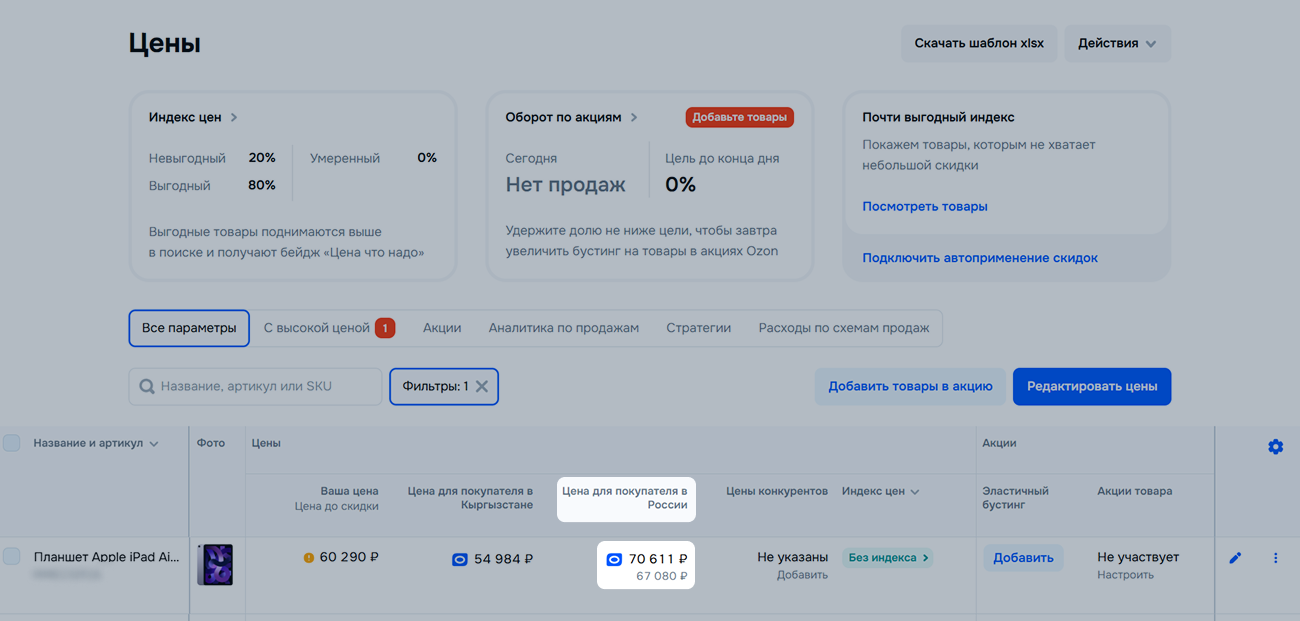1300x621 pixels.
Task: Click the Ozon card icon next to 70 611 ₽
Action: tap(614, 560)
